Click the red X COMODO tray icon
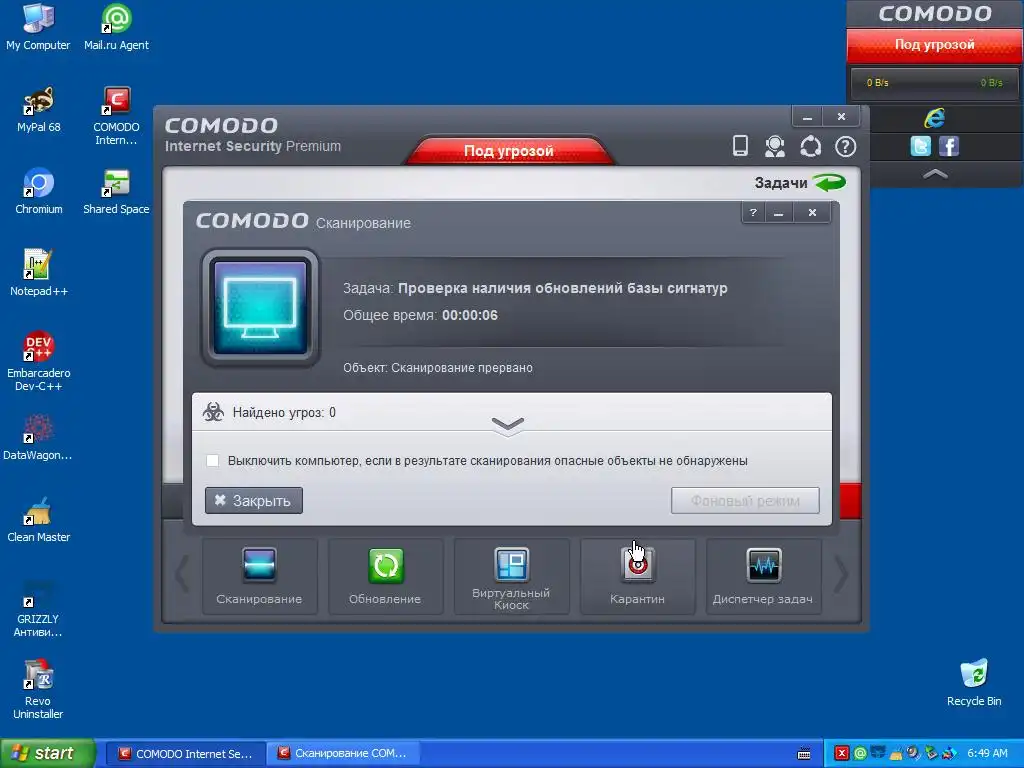The width and height of the screenshot is (1024, 768). point(842,754)
